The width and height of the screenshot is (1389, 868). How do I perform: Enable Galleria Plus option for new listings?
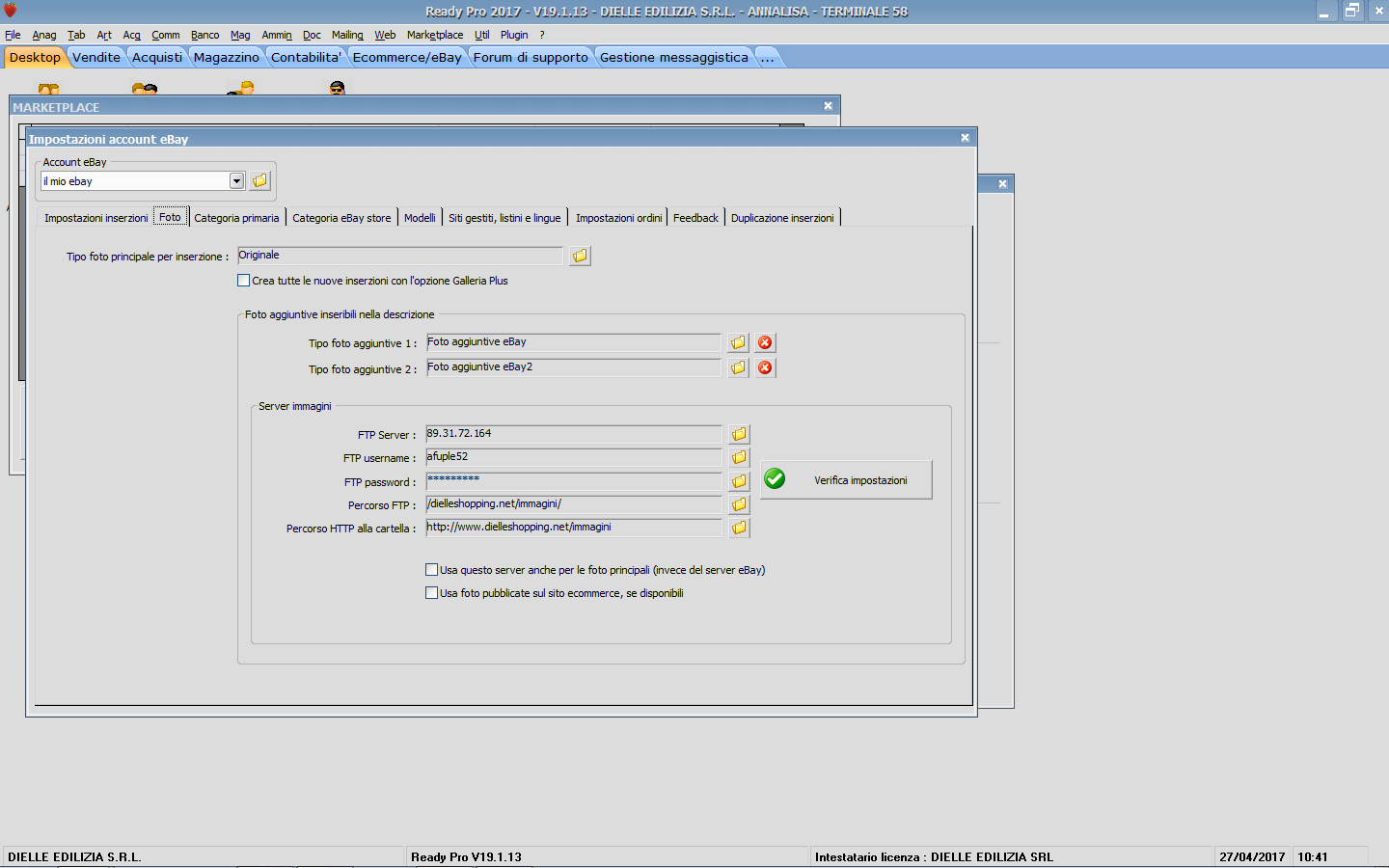coord(243,281)
